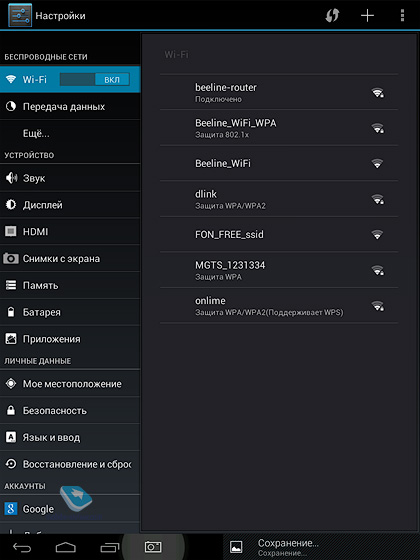
Task: Open Дисплей settings
Action: point(70,205)
